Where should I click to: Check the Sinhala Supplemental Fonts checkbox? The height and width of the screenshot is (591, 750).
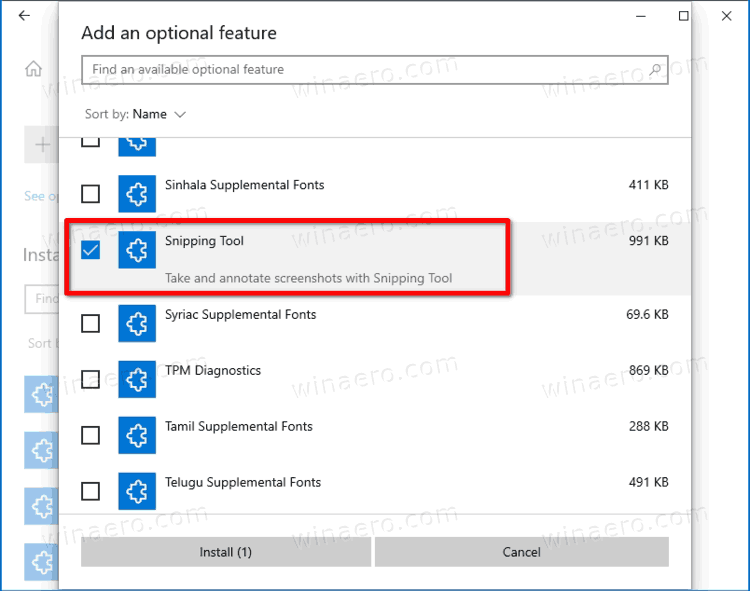90,194
